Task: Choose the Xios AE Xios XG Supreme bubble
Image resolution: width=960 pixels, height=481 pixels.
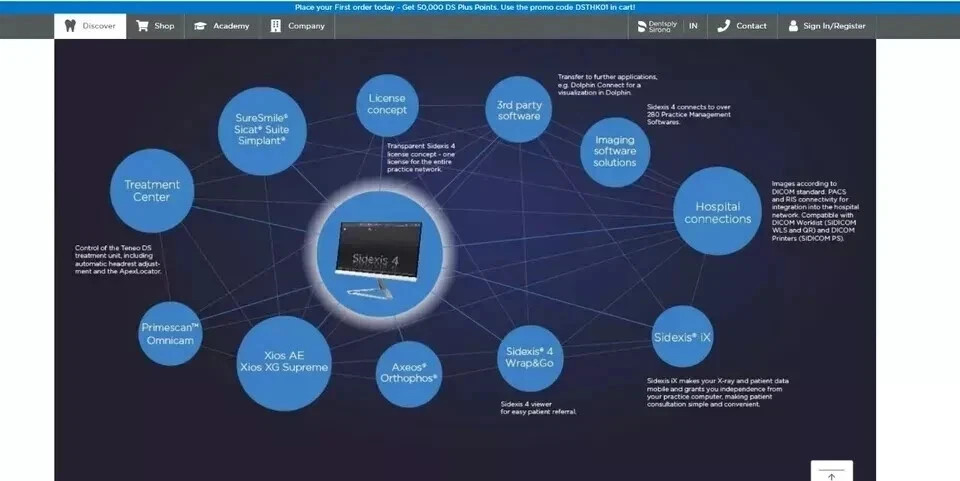Action: [x=284, y=363]
